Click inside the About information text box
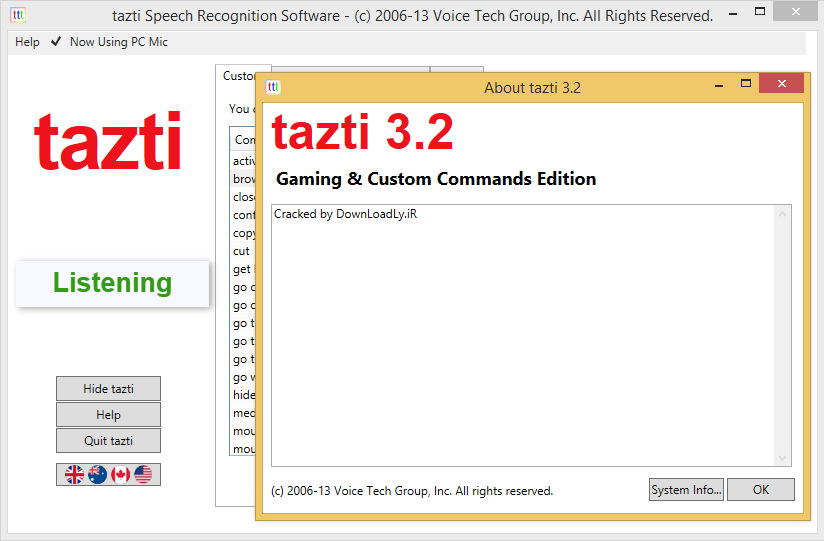Viewport: 824px width, 541px height. pos(531,335)
